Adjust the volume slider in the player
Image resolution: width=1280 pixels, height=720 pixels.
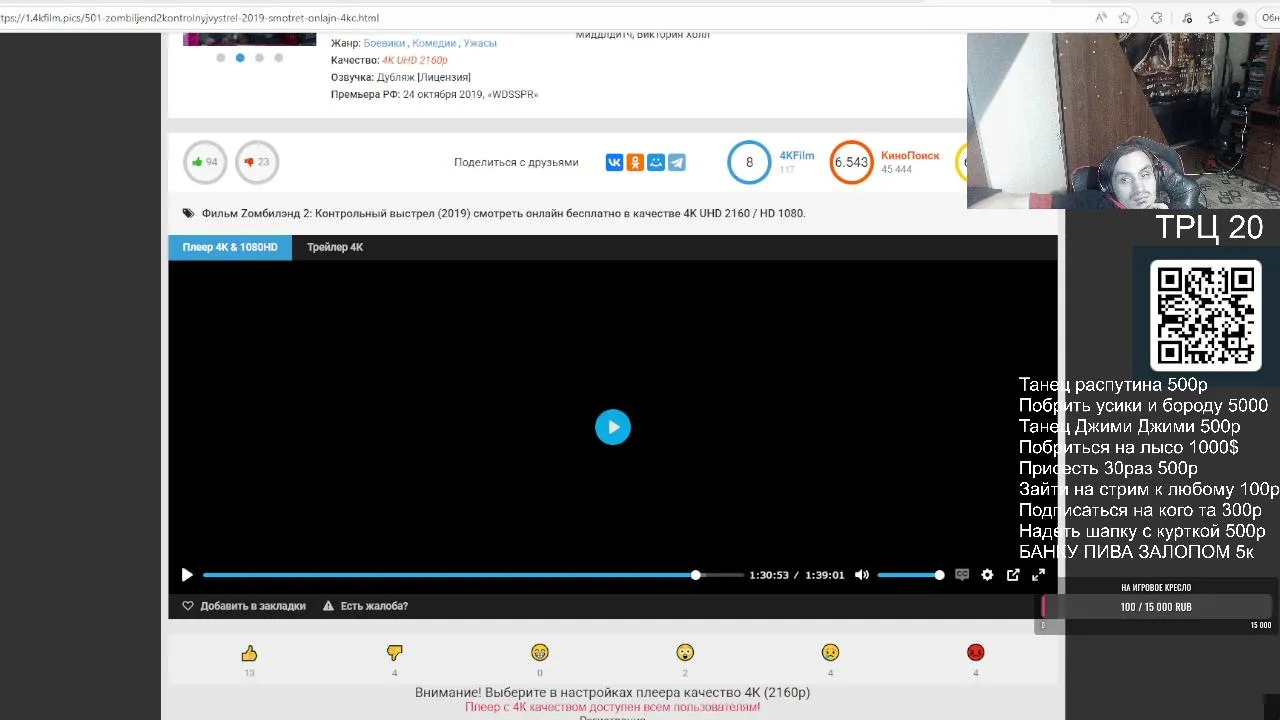coord(909,575)
